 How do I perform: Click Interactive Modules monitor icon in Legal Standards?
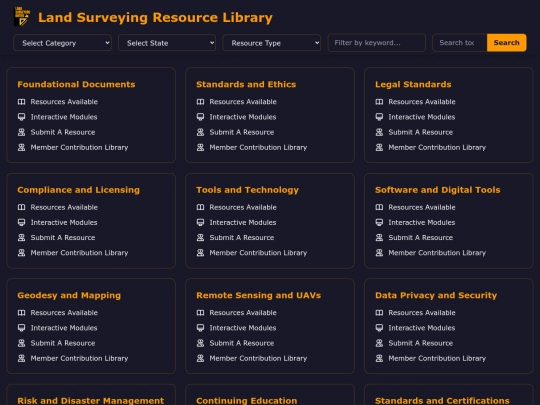pyautogui.click(x=379, y=117)
